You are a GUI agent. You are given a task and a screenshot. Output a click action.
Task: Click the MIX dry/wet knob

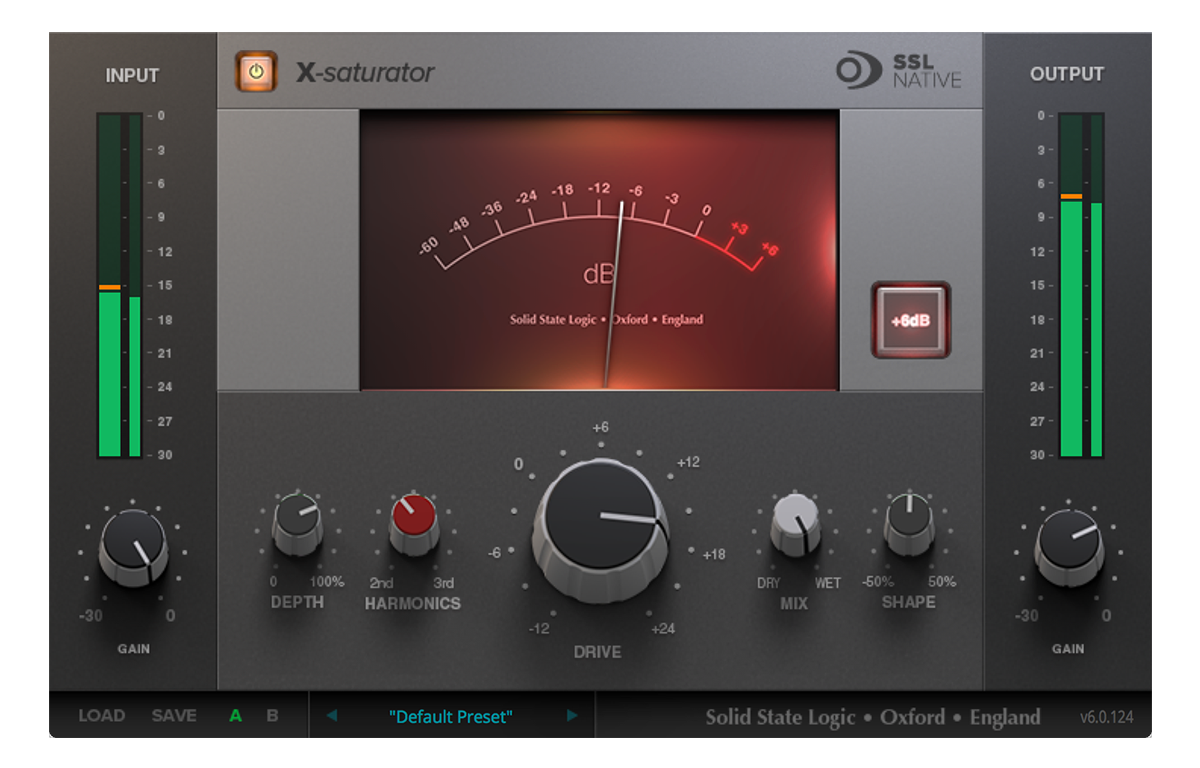point(795,524)
